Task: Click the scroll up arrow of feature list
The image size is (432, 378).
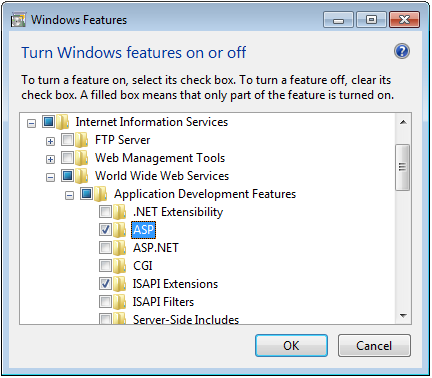Action: (x=403, y=122)
